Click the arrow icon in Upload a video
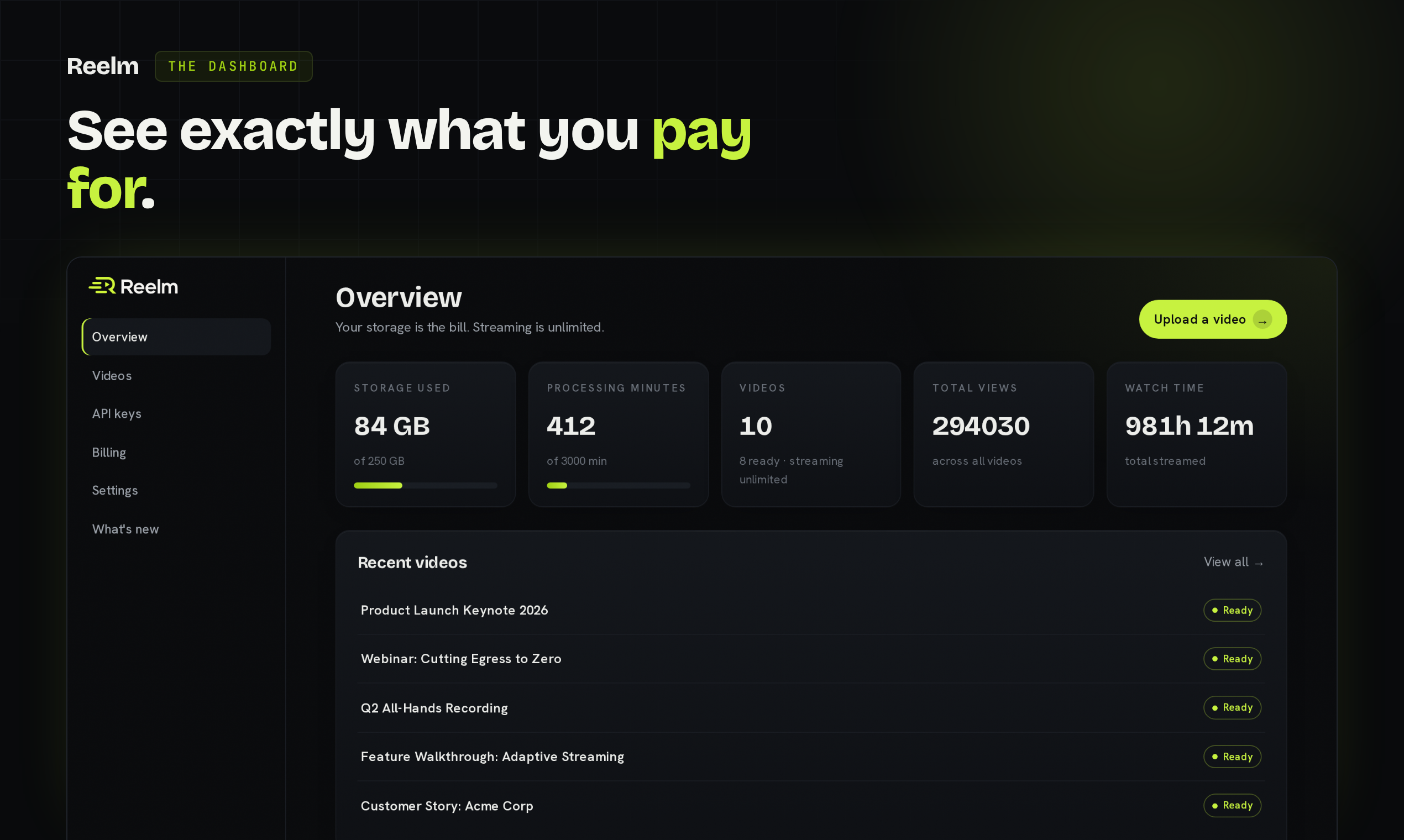The image size is (1404, 840). click(x=1262, y=320)
